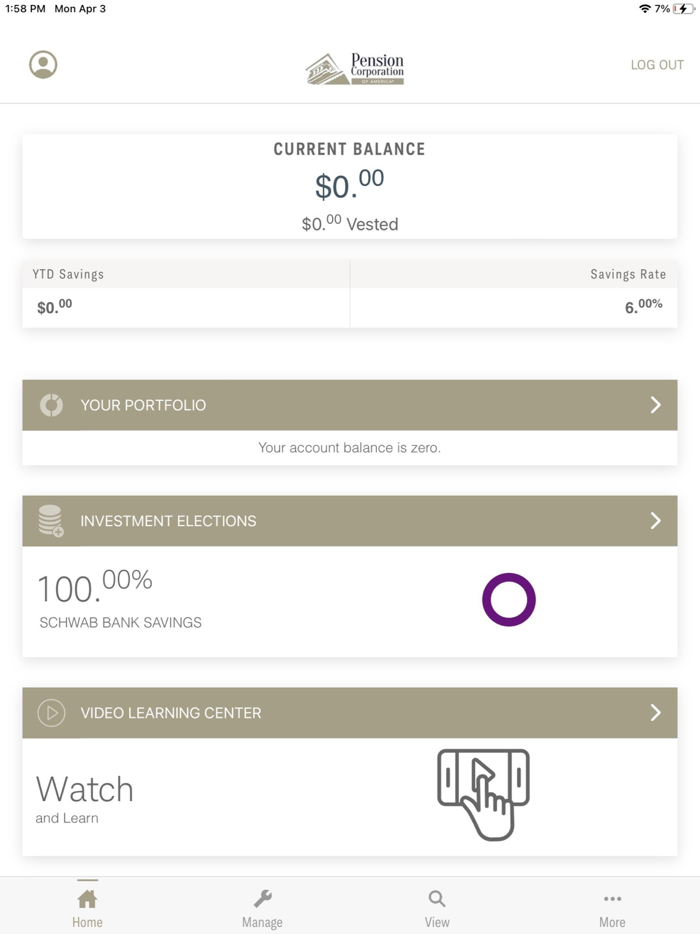The width and height of the screenshot is (700, 934).
Task: Switch to the More tab
Action: click(612, 907)
